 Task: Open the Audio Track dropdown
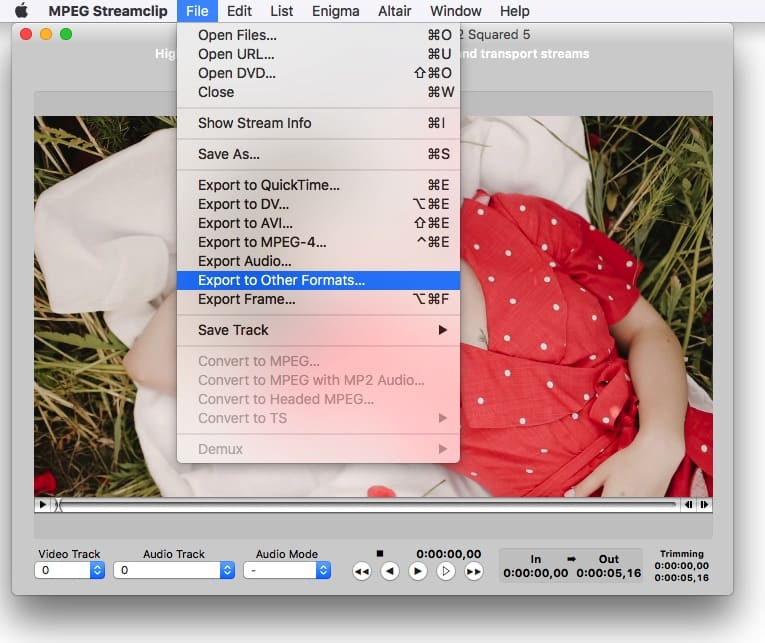(x=174, y=570)
